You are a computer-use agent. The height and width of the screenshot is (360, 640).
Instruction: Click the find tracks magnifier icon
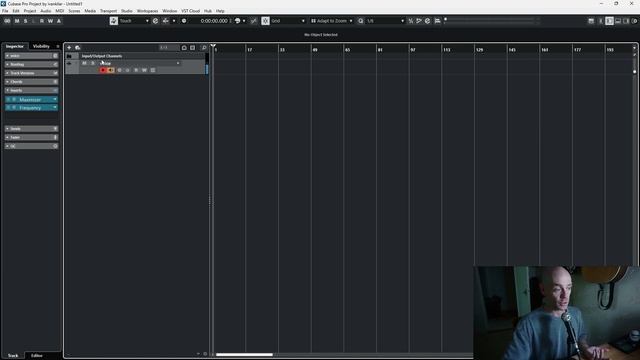(204, 48)
